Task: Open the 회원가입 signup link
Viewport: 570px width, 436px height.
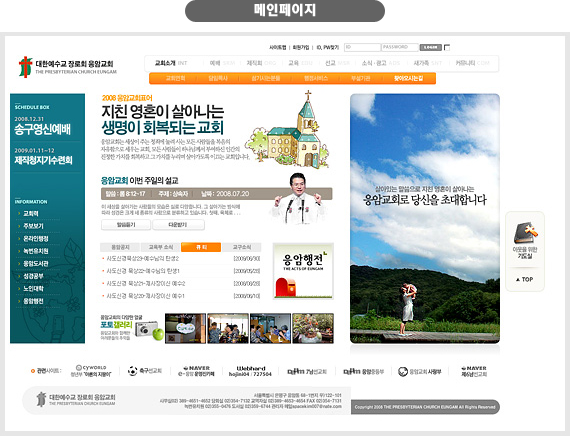Action: click(301, 48)
